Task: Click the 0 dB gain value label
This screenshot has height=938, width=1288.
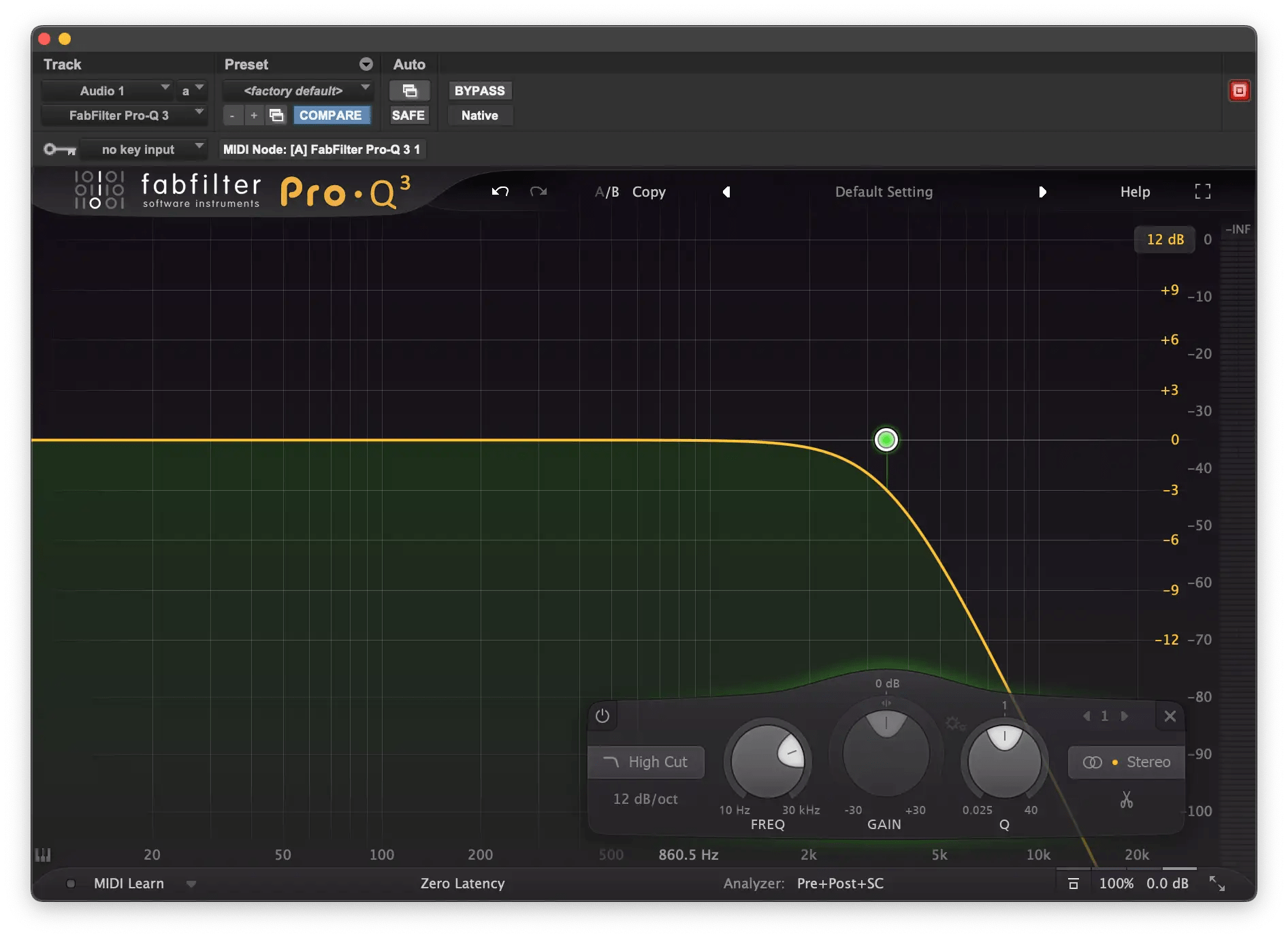Action: coord(887,683)
